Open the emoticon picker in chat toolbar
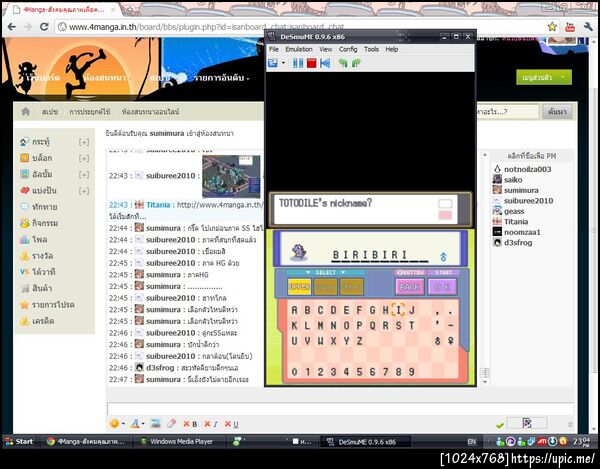This screenshot has width=600, height=469. point(114,423)
